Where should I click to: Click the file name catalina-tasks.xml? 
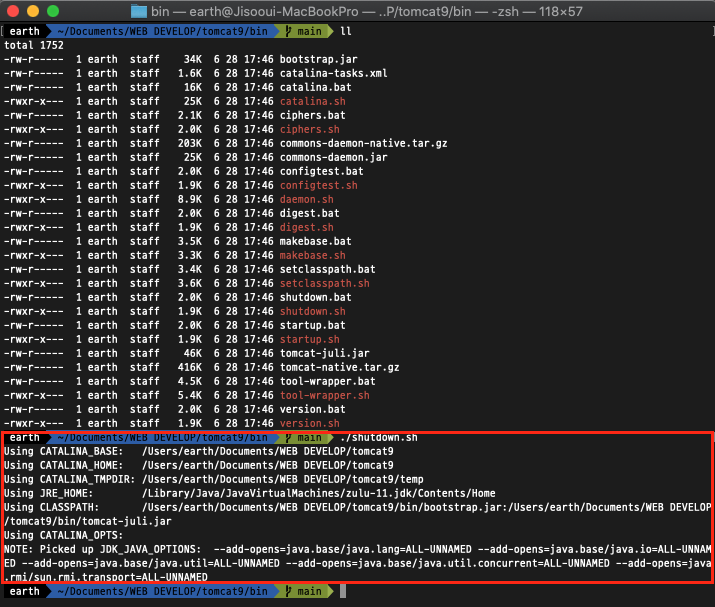(333, 73)
